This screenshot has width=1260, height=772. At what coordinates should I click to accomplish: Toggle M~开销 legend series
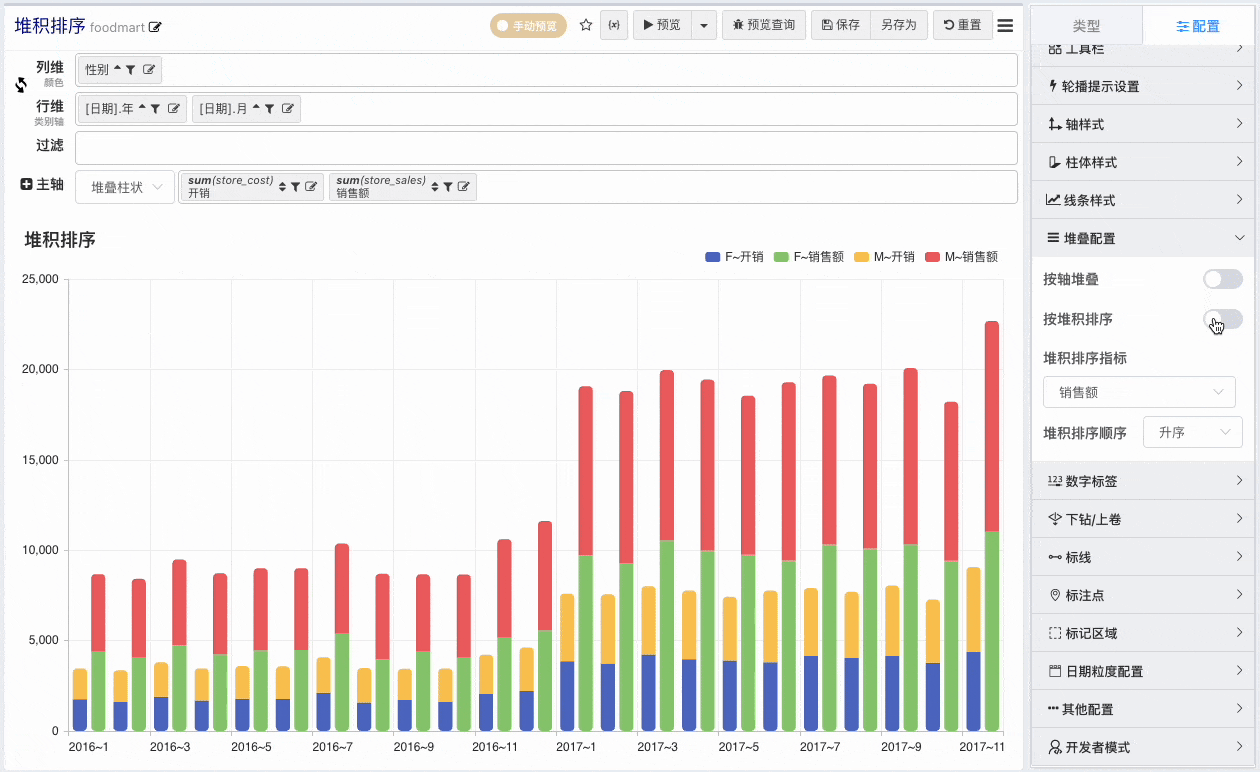[x=884, y=257]
